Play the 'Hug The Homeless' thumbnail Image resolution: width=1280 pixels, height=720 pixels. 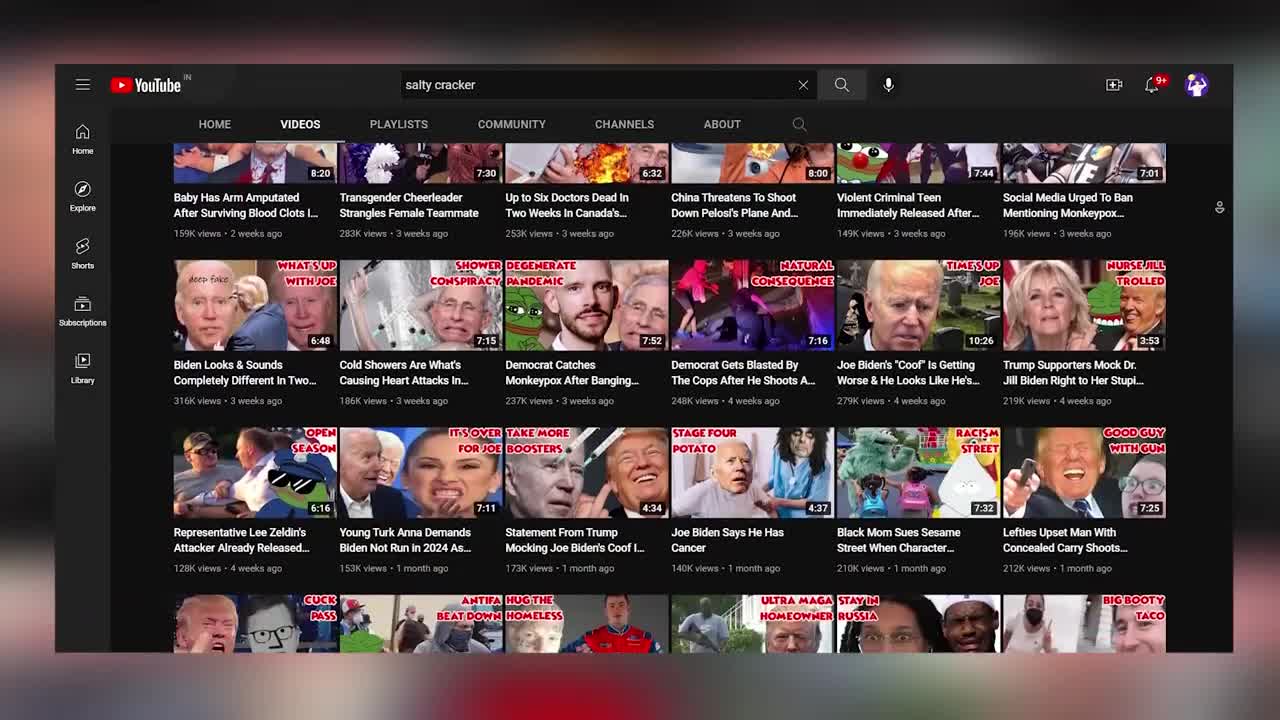click(587, 624)
